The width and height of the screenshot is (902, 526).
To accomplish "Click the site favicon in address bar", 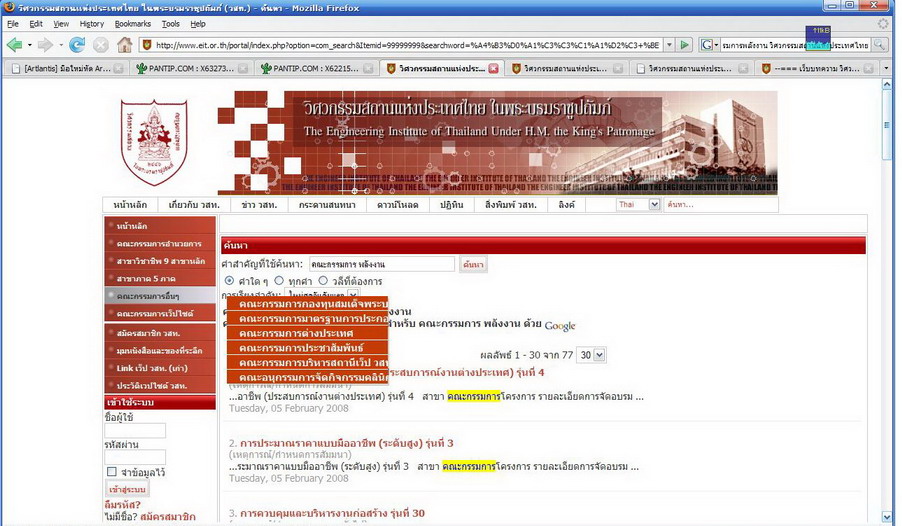I will pos(147,44).
